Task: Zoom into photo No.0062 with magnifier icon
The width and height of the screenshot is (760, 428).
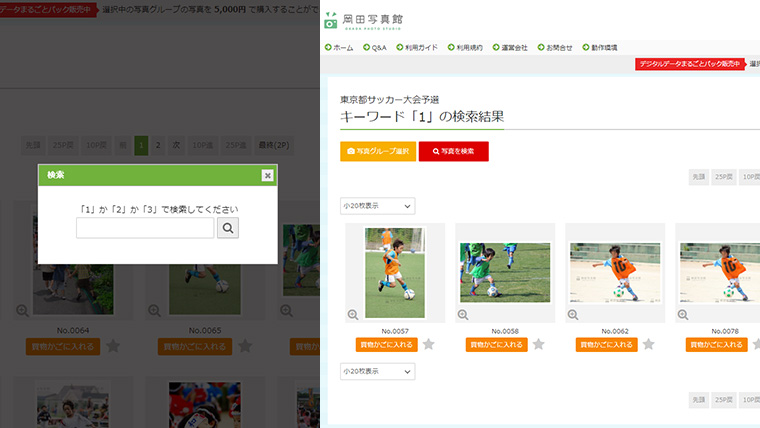Action: [573, 315]
